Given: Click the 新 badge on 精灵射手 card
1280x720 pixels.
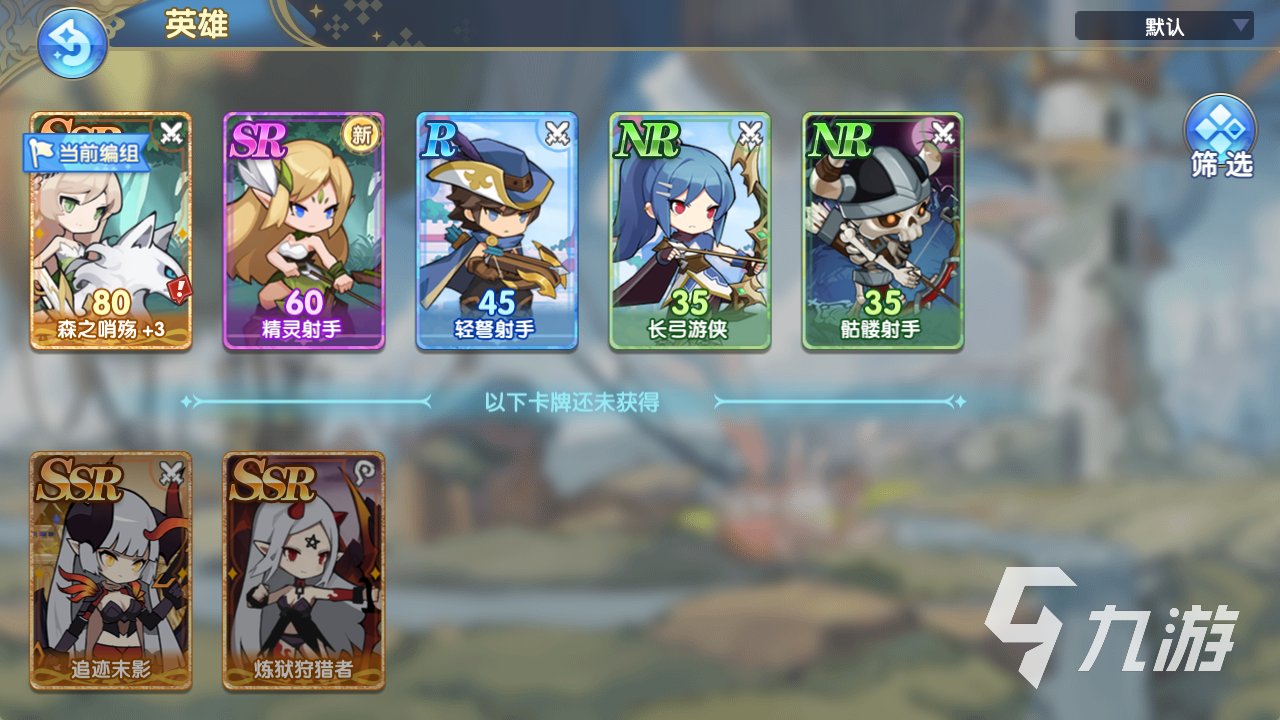Looking at the screenshot, I should [x=362, y=134].
